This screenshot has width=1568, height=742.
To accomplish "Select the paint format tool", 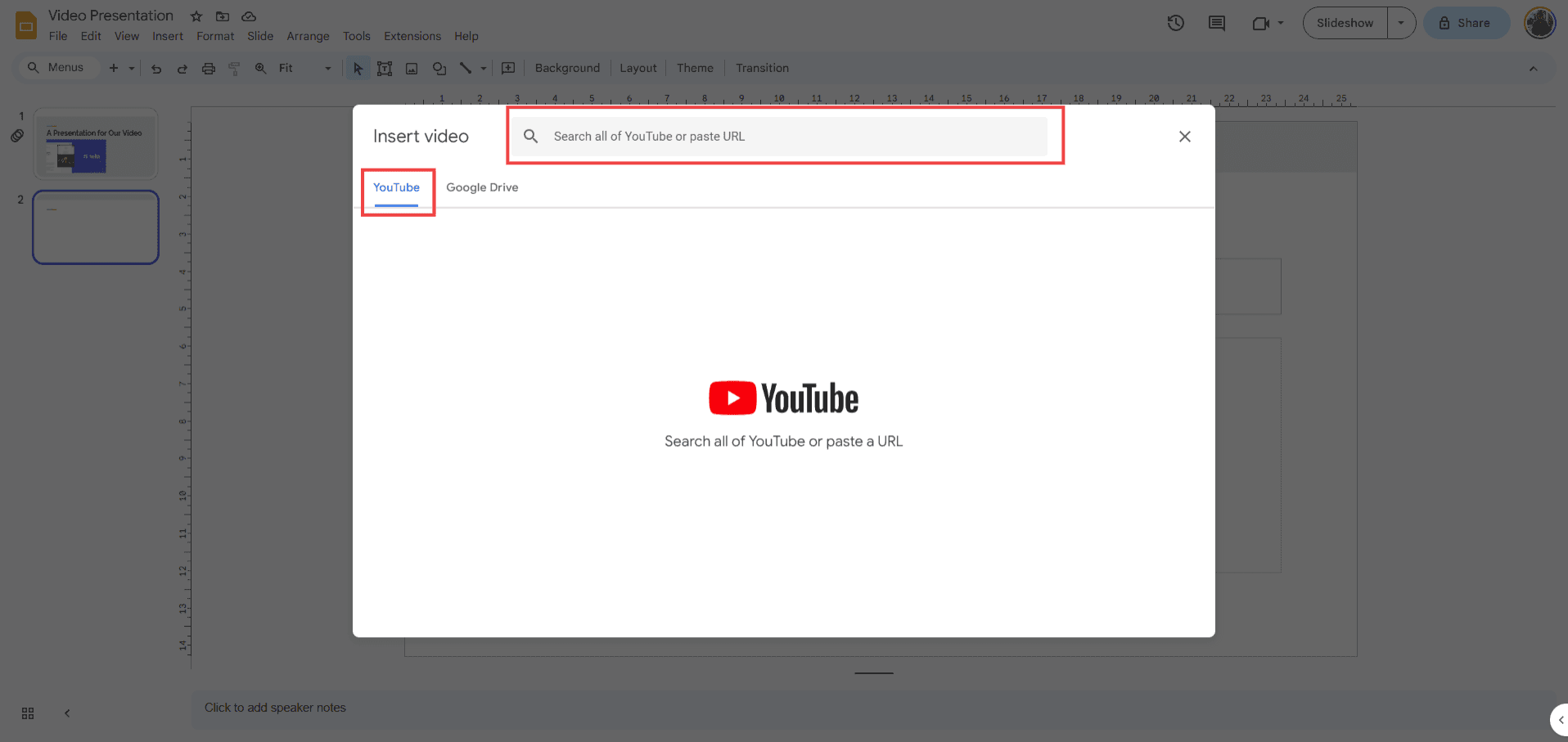I will (x=234, y=69).
